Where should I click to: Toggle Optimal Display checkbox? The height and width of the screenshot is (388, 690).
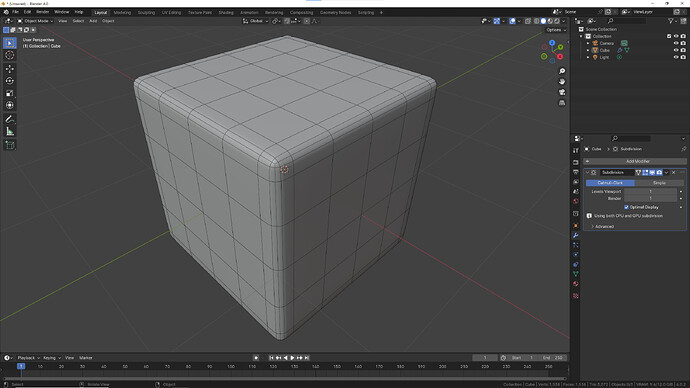click(x=626, y=207)
